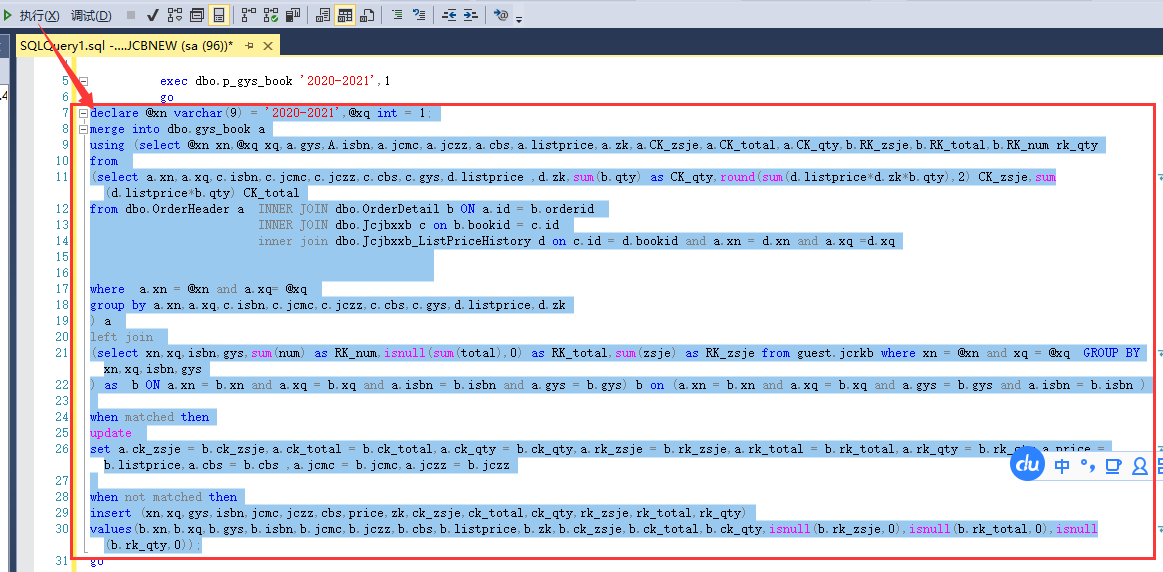This screenshot has height=572, width=1163.
Task: Select Results to Text output mode
Action: (x=323, y=15)
